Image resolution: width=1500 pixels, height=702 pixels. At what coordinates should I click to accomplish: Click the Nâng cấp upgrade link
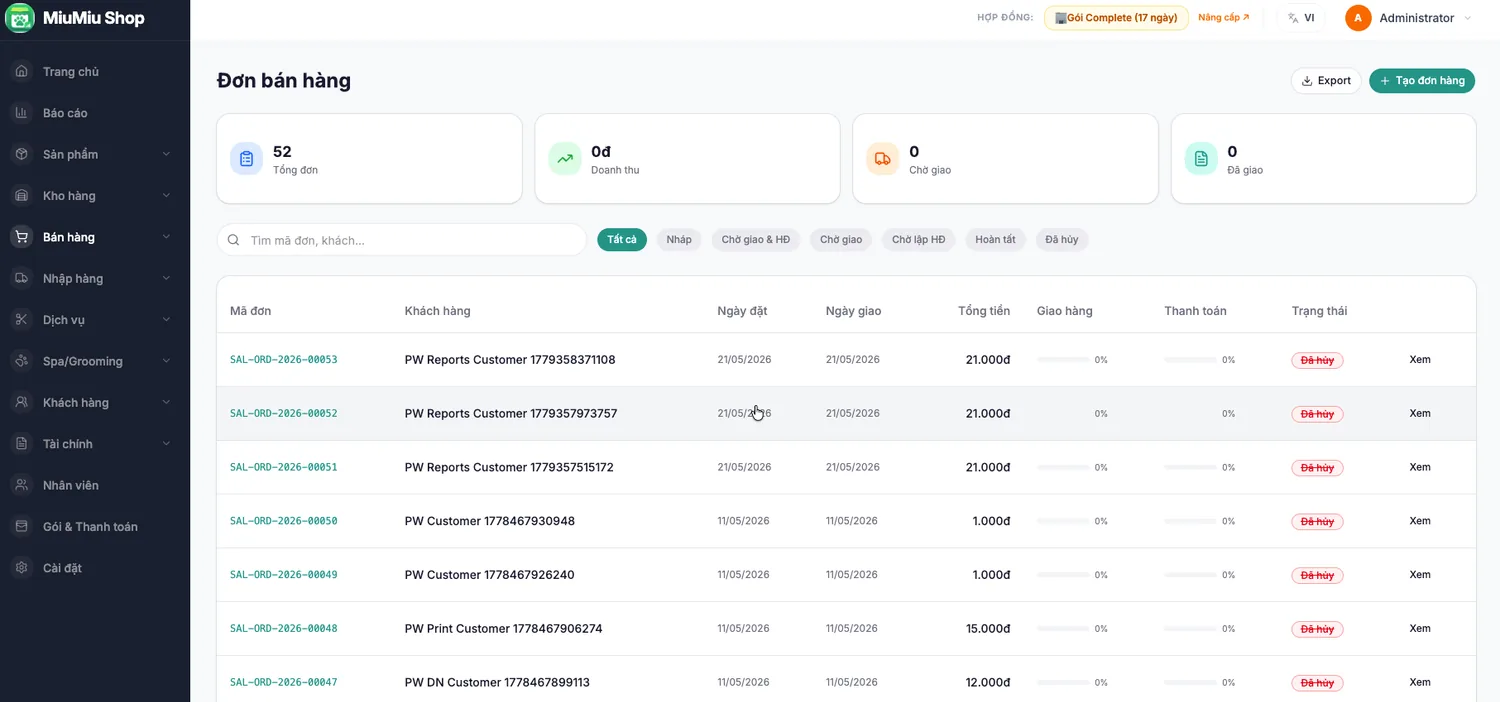click(x=1224, y=18)
